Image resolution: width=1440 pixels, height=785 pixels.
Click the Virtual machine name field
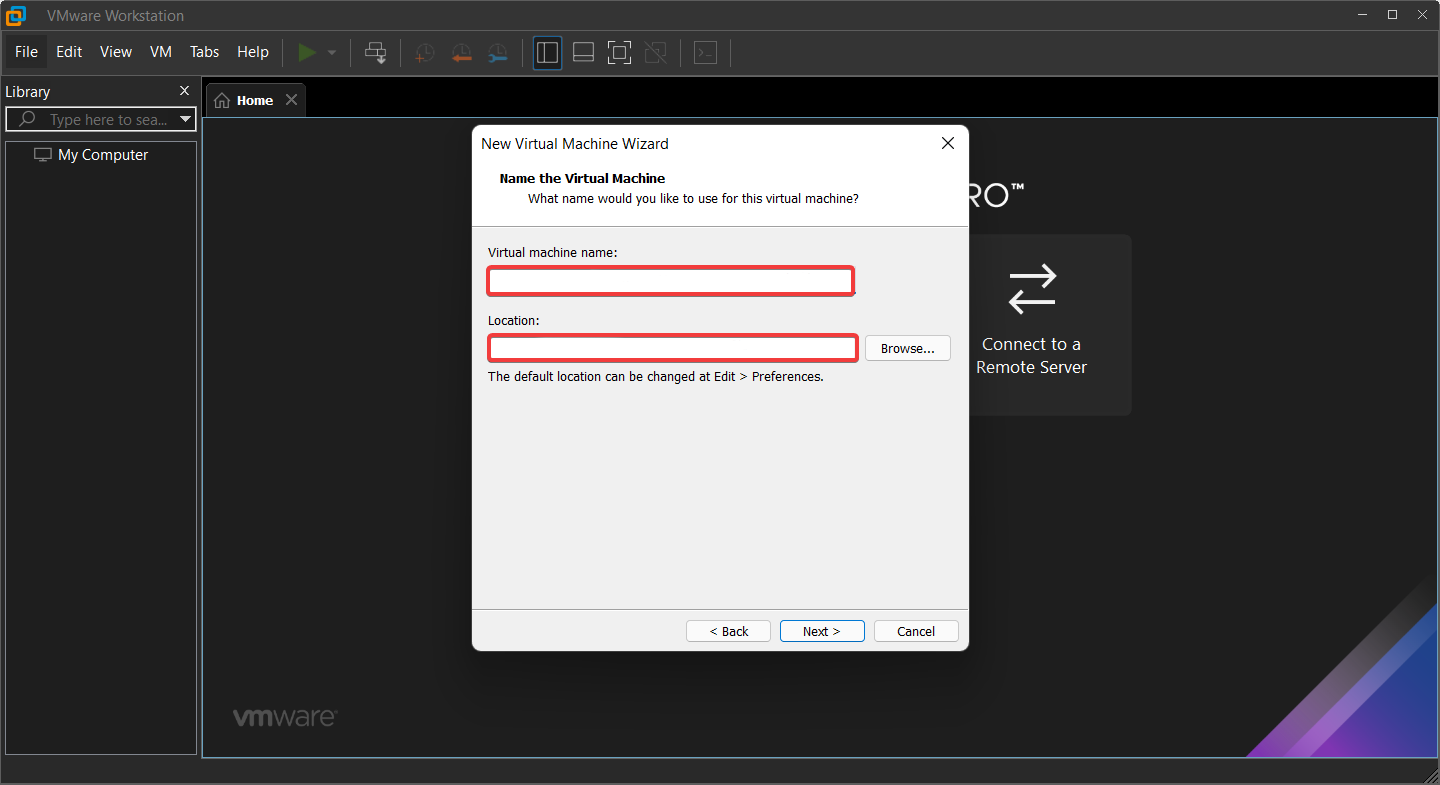pyautogui.click(x=671, y=281)
